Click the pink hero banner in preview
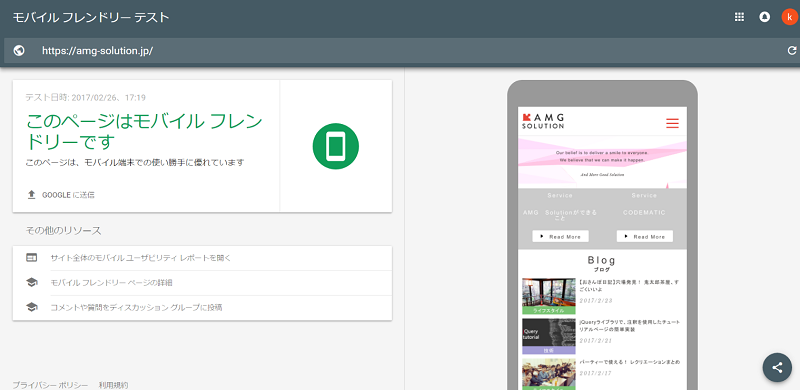The width and height of the screenshot is (800, 390). [602, 162]
